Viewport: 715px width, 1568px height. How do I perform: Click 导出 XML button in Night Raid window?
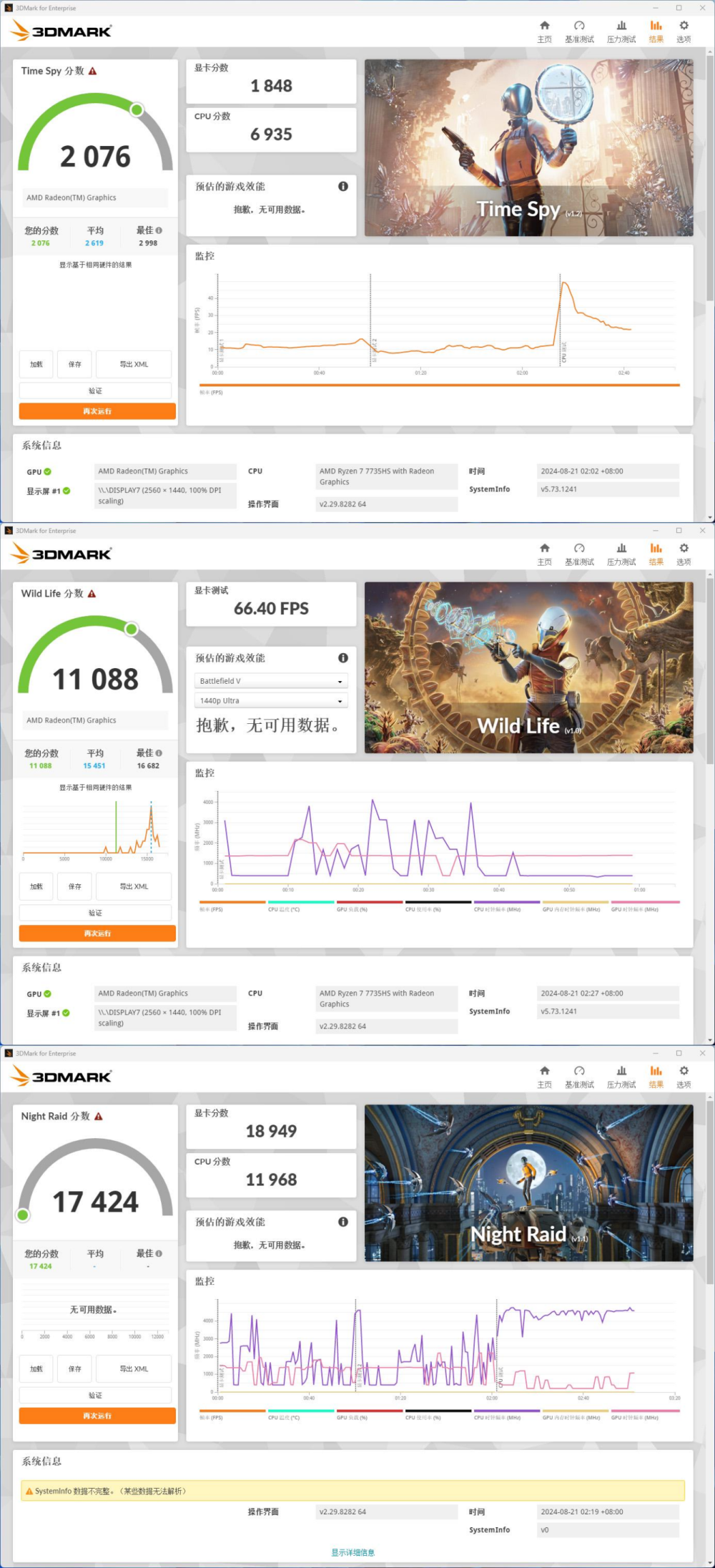point(134,1368)
